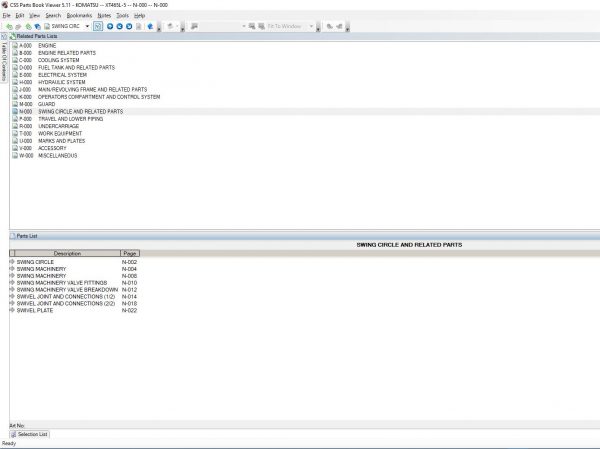The height and width of the screenshot is (449, 600).
Task: Select B-000 ENGINE RELATED PARTS
Action: coord(54,53)
